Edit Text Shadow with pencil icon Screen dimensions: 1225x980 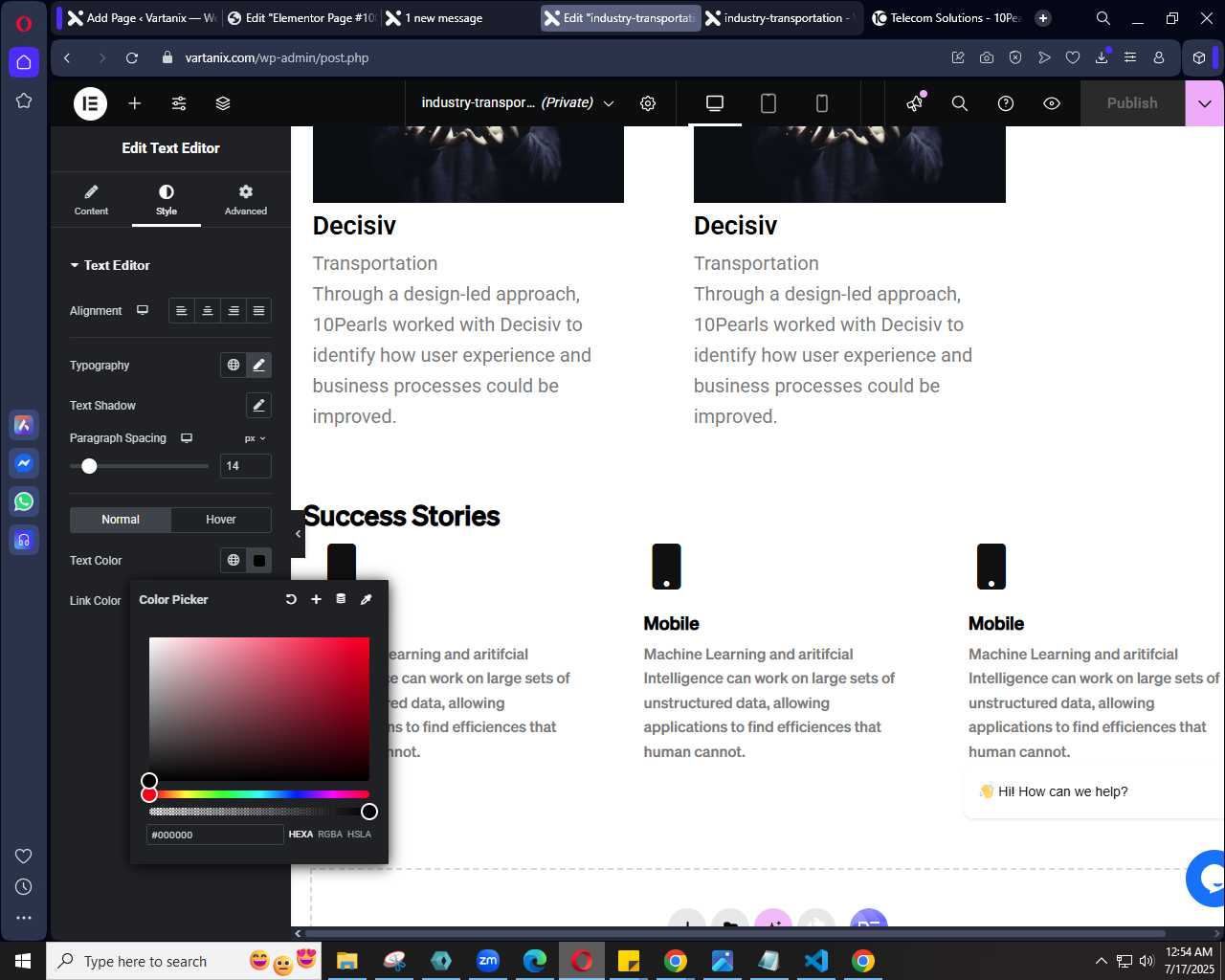tap(258, 405)
